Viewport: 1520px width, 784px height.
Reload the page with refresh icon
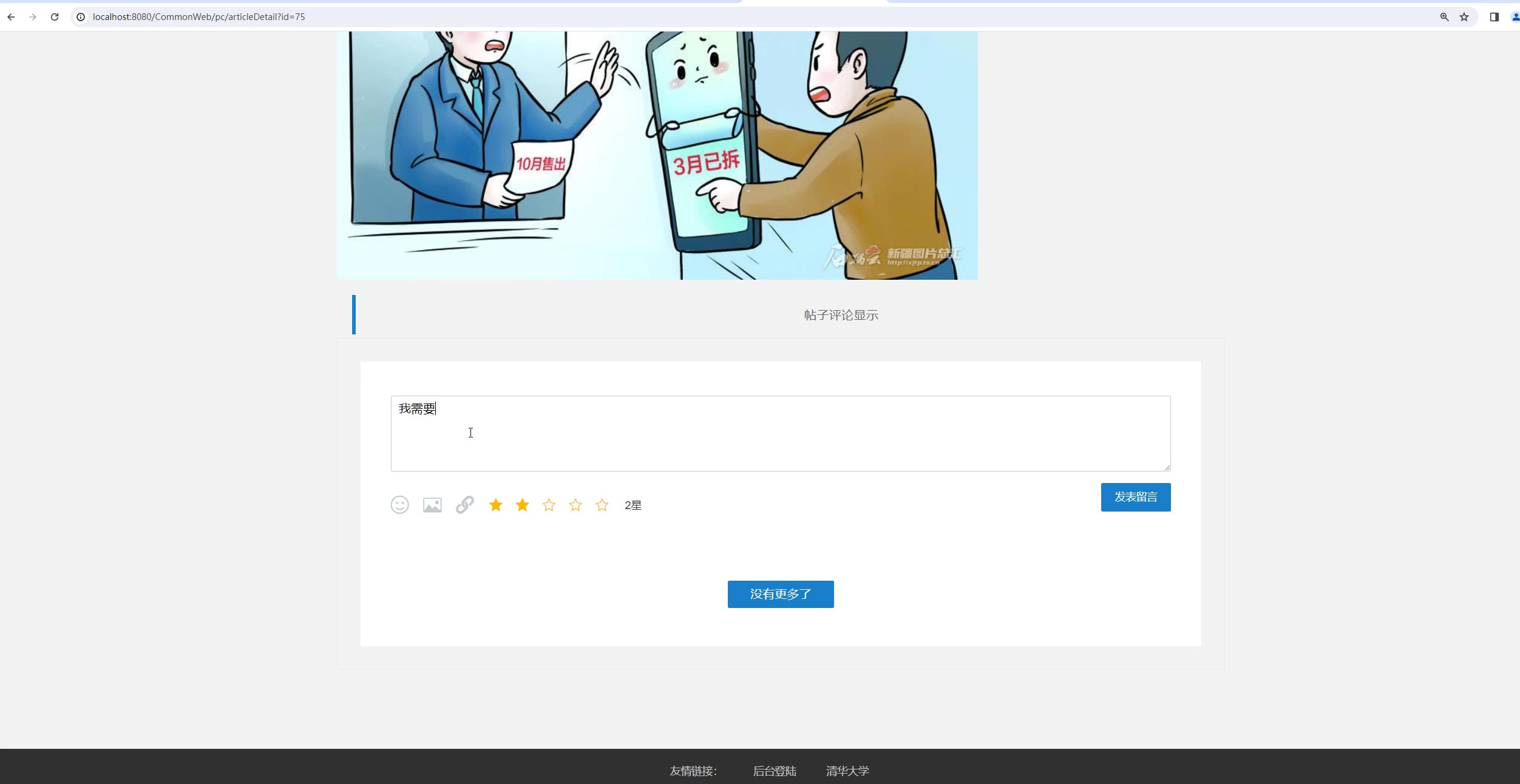pyautogui.click(x=55, y=17)
